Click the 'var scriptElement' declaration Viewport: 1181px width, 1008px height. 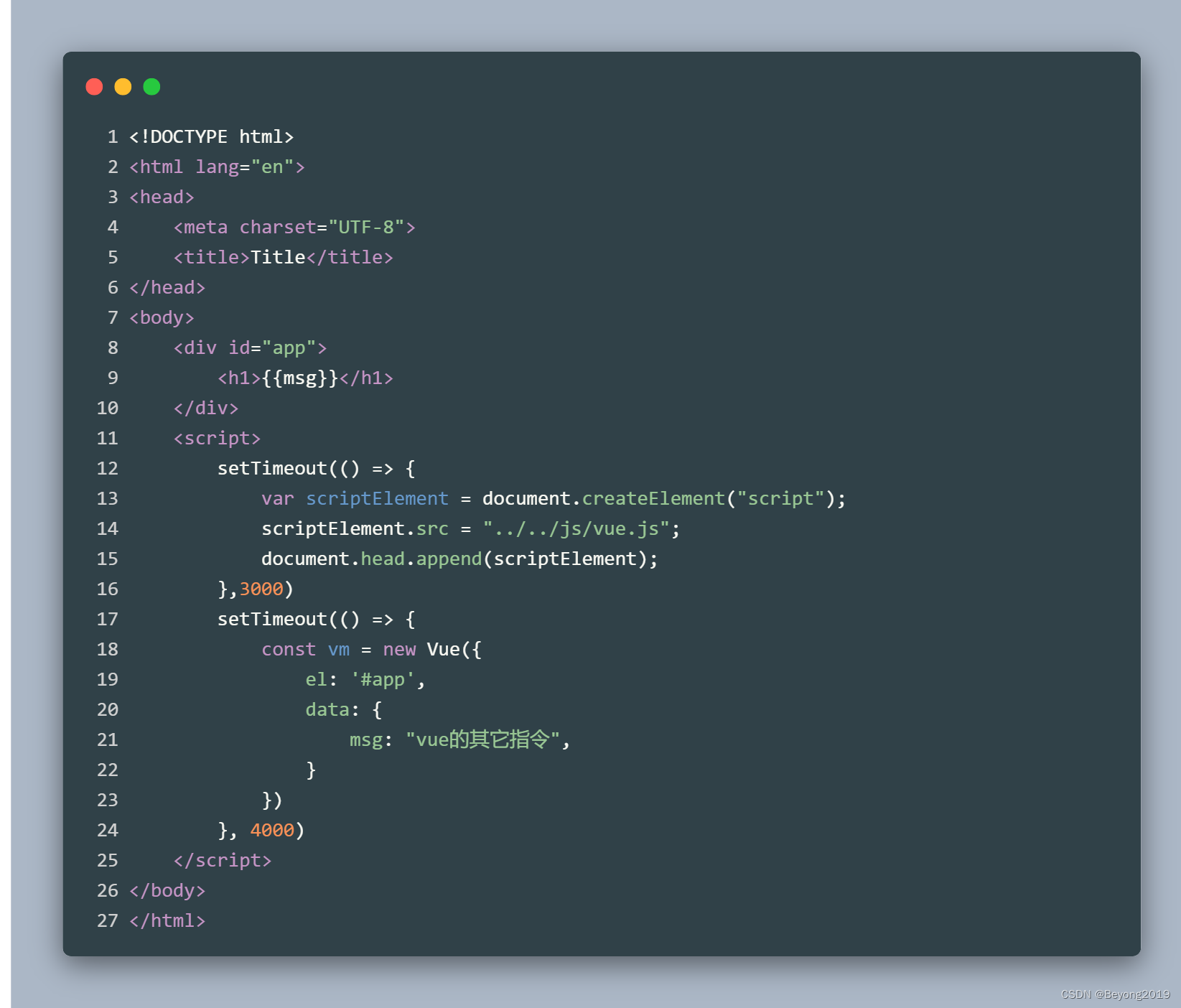[355, 499]
